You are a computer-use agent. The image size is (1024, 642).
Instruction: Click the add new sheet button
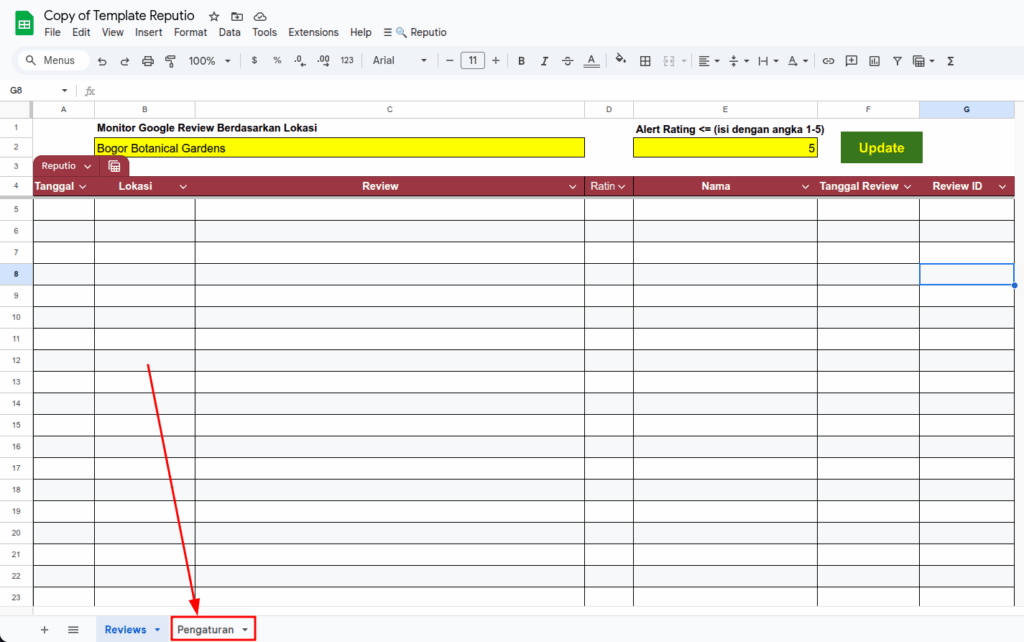(x=44, y=629)
